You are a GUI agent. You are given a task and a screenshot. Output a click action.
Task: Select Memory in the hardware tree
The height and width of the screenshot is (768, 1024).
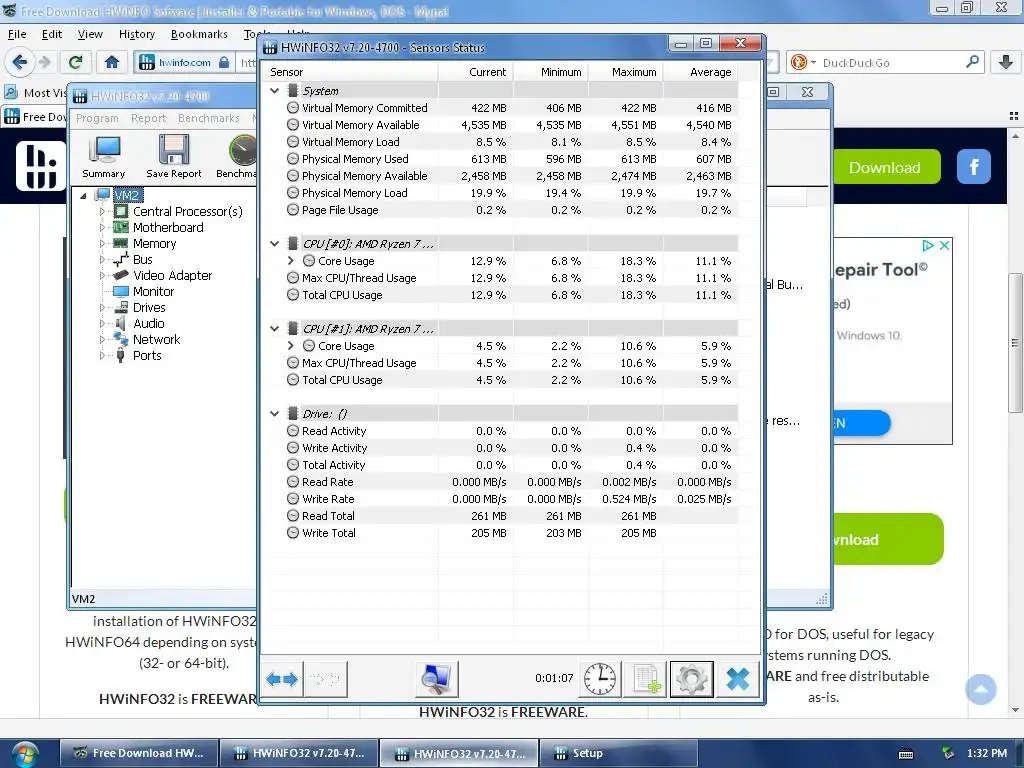point(154,244)
